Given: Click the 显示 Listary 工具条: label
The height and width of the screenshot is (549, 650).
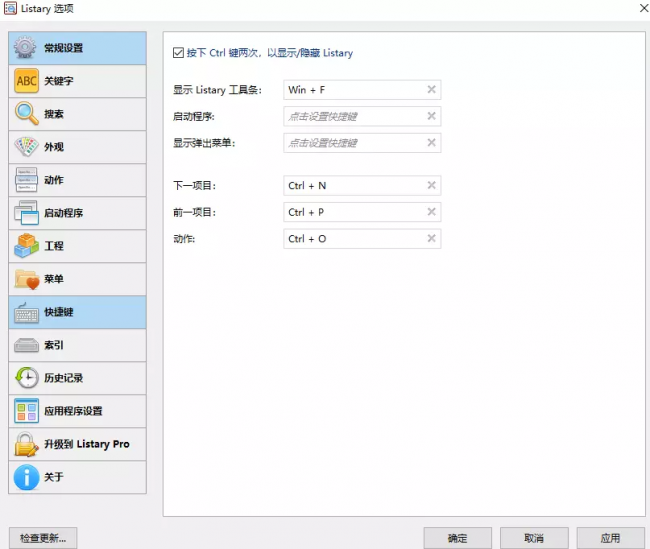Looking at the screenshot, I should point(217,90).
